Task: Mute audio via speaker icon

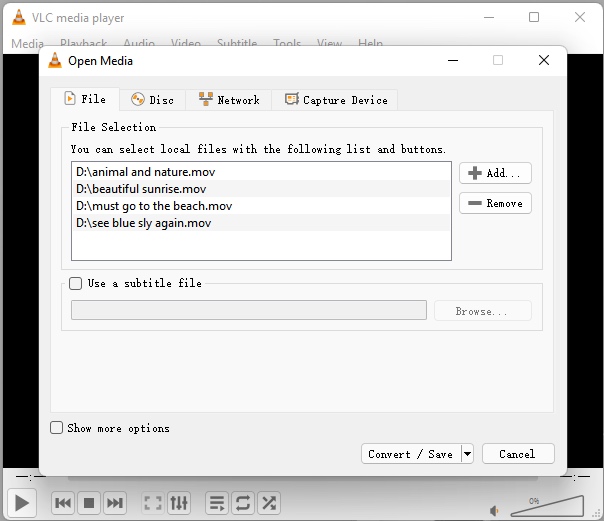Action: [494, 511]
